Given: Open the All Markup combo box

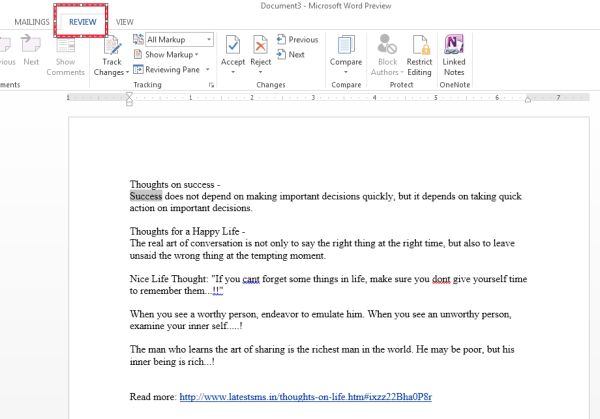Looking at the screenshot, I should [x=179, y=39].
